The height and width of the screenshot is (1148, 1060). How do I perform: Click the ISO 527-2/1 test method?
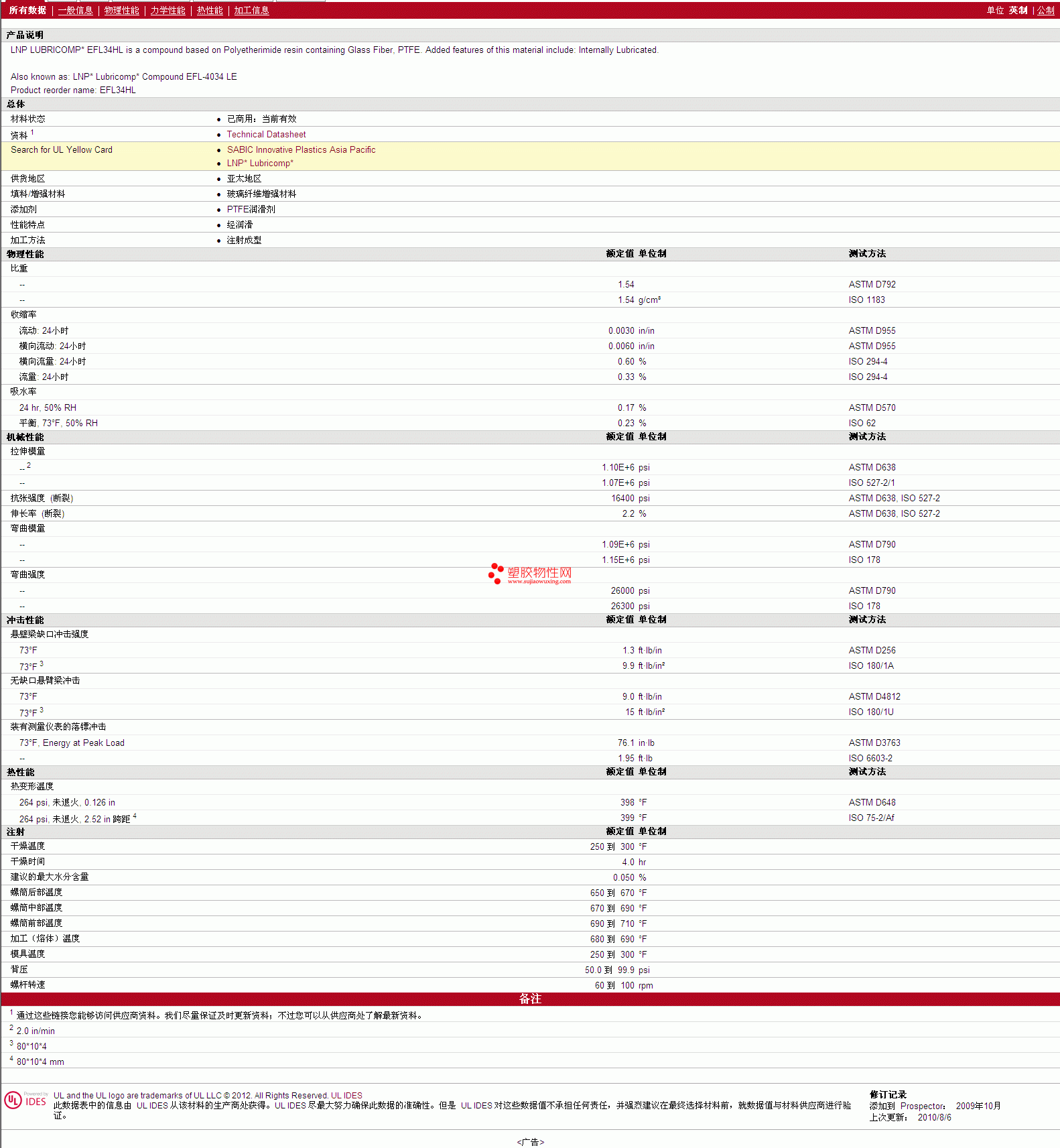click(x=871, y=483)
